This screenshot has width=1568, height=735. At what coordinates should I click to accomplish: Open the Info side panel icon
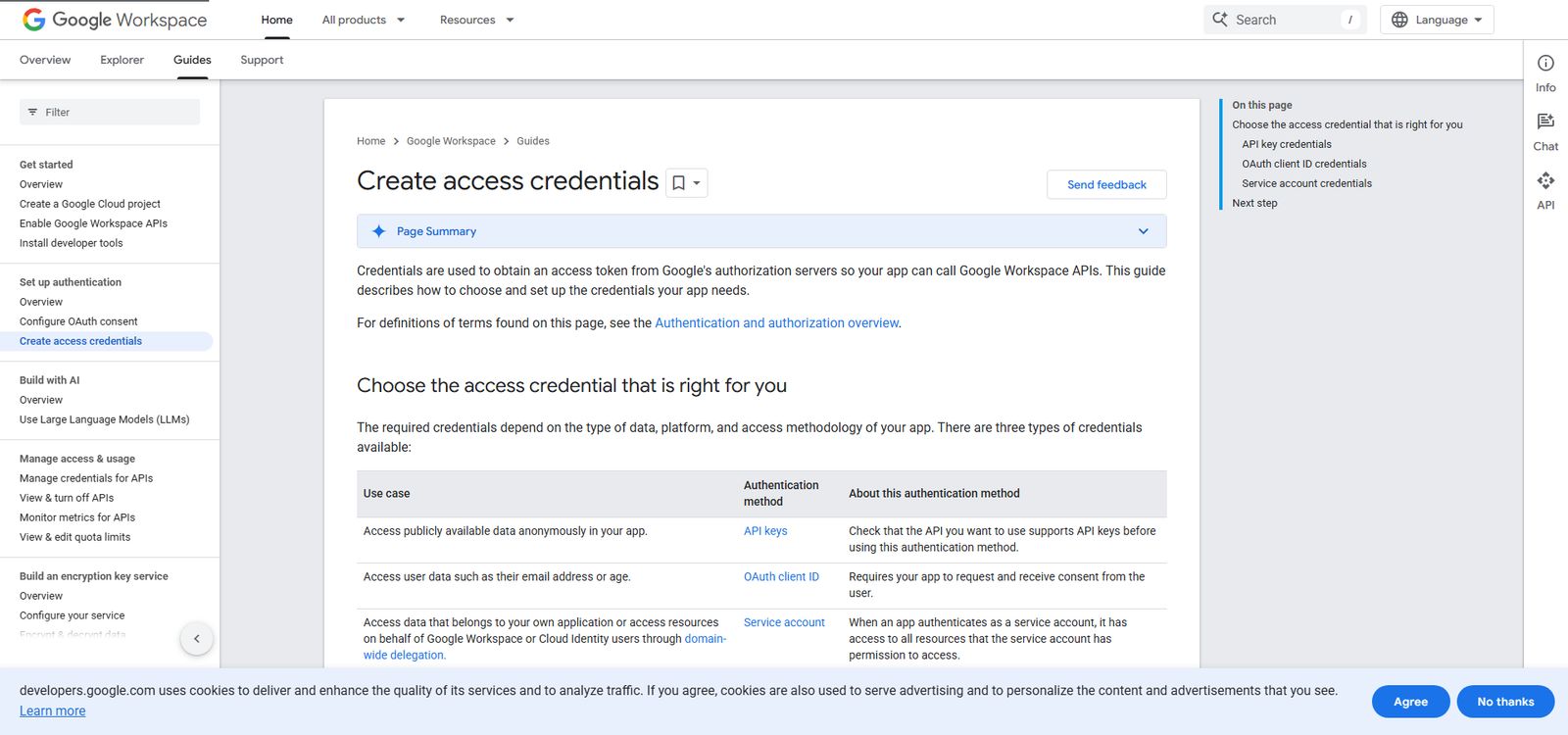click(x=1545, y=64)
